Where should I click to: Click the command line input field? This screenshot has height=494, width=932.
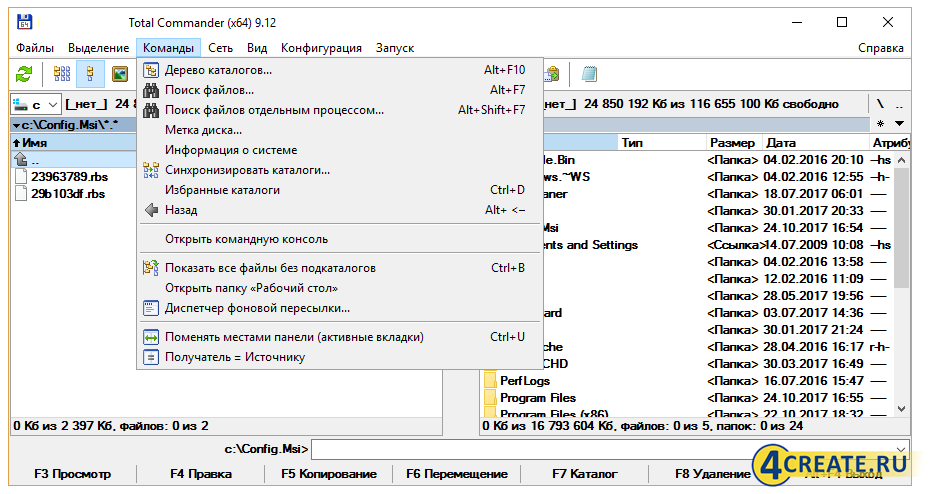pos(600,449)
